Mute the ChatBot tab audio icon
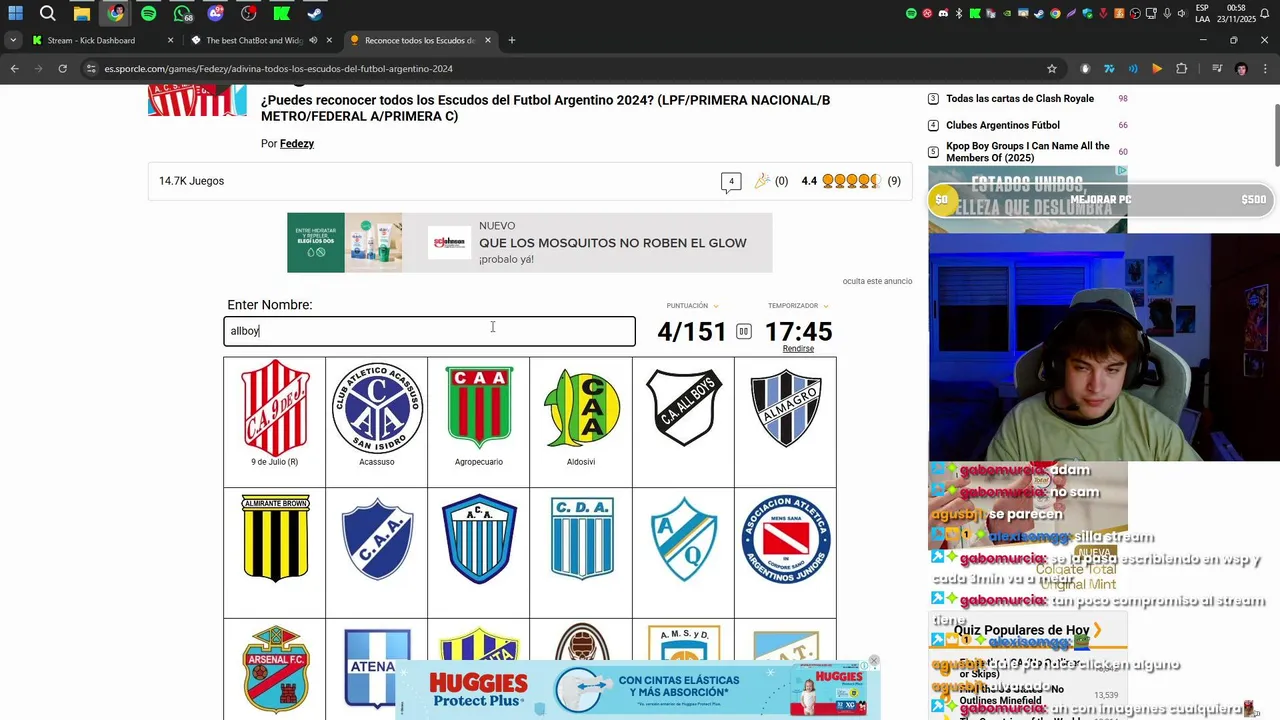The image size is (1280, 720). (x=313, y=40)
